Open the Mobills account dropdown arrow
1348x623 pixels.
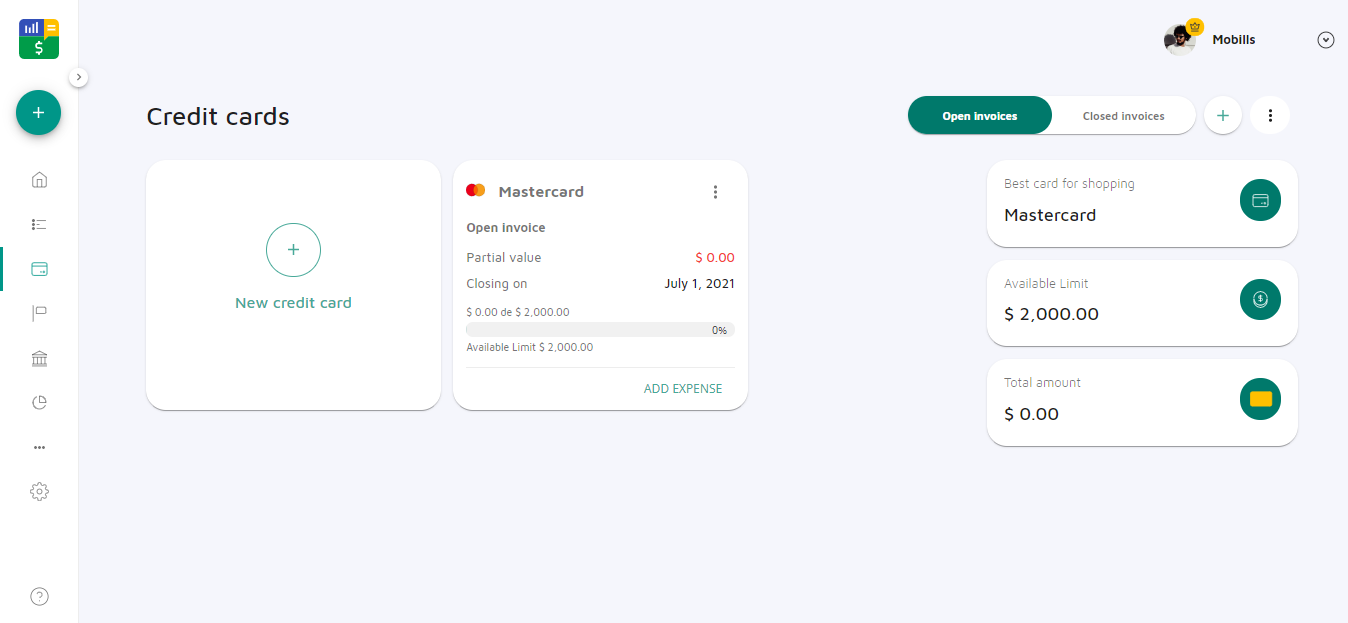point(1326,40)
